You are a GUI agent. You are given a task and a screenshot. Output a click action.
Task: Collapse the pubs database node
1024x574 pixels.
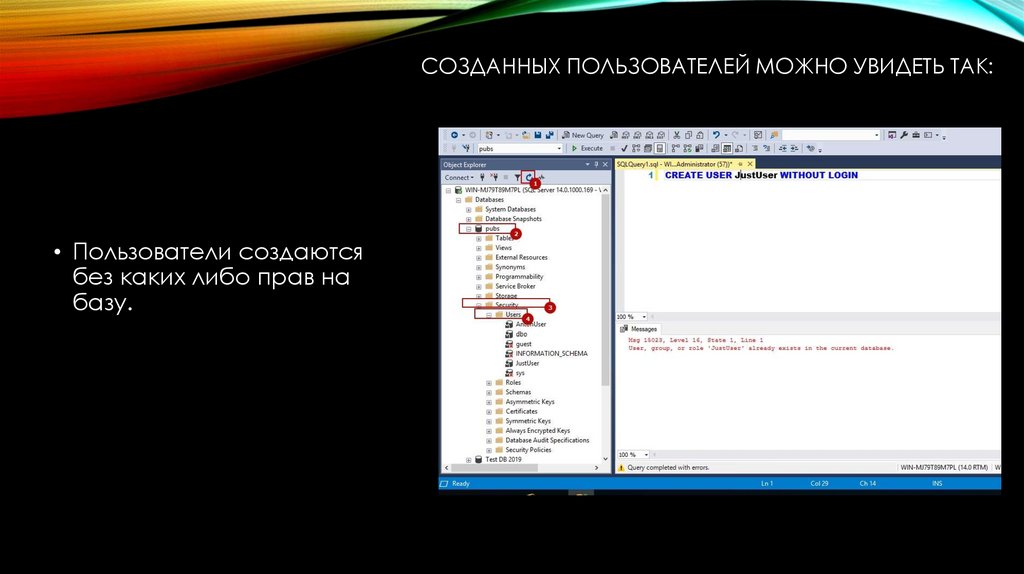(x=468, y=229)
